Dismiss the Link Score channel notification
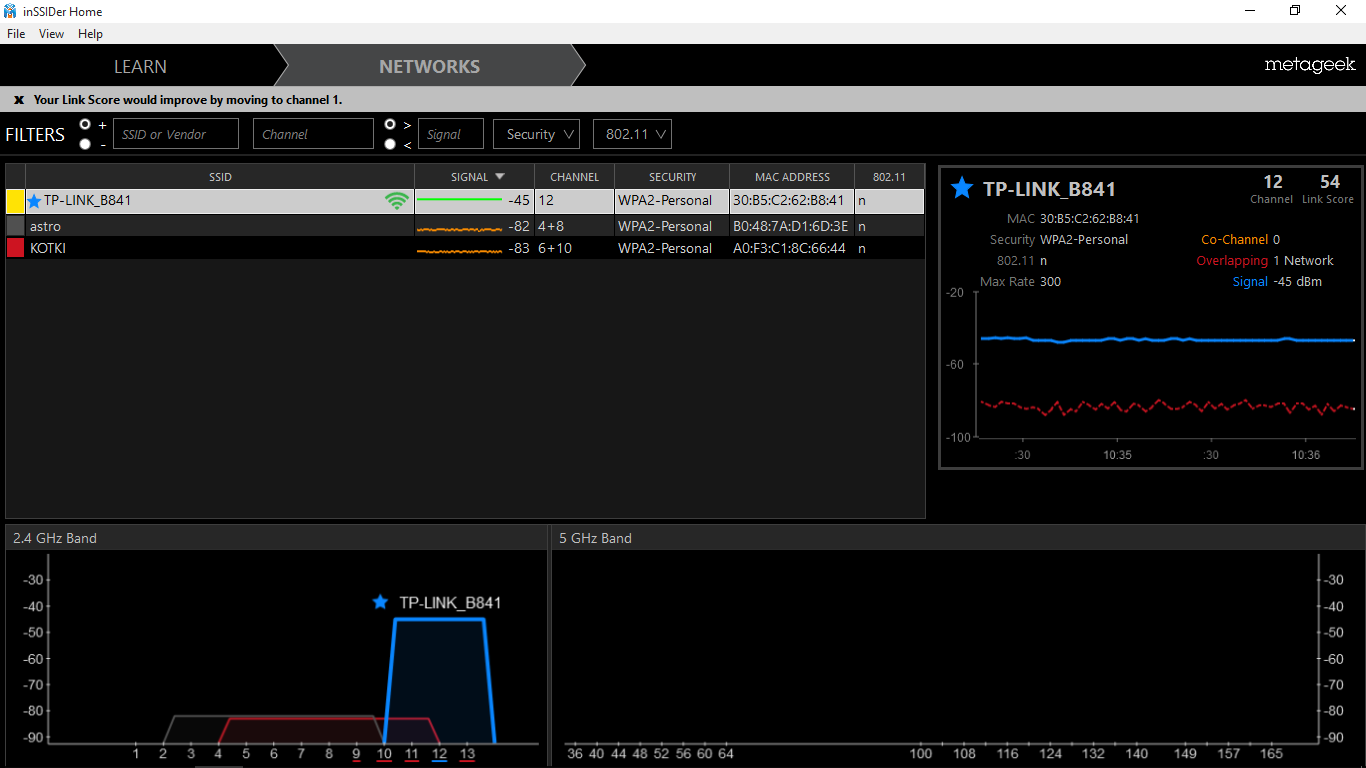Image resolution: width=1366 pixels, height=768 pixels. click(x=18, y=100)
